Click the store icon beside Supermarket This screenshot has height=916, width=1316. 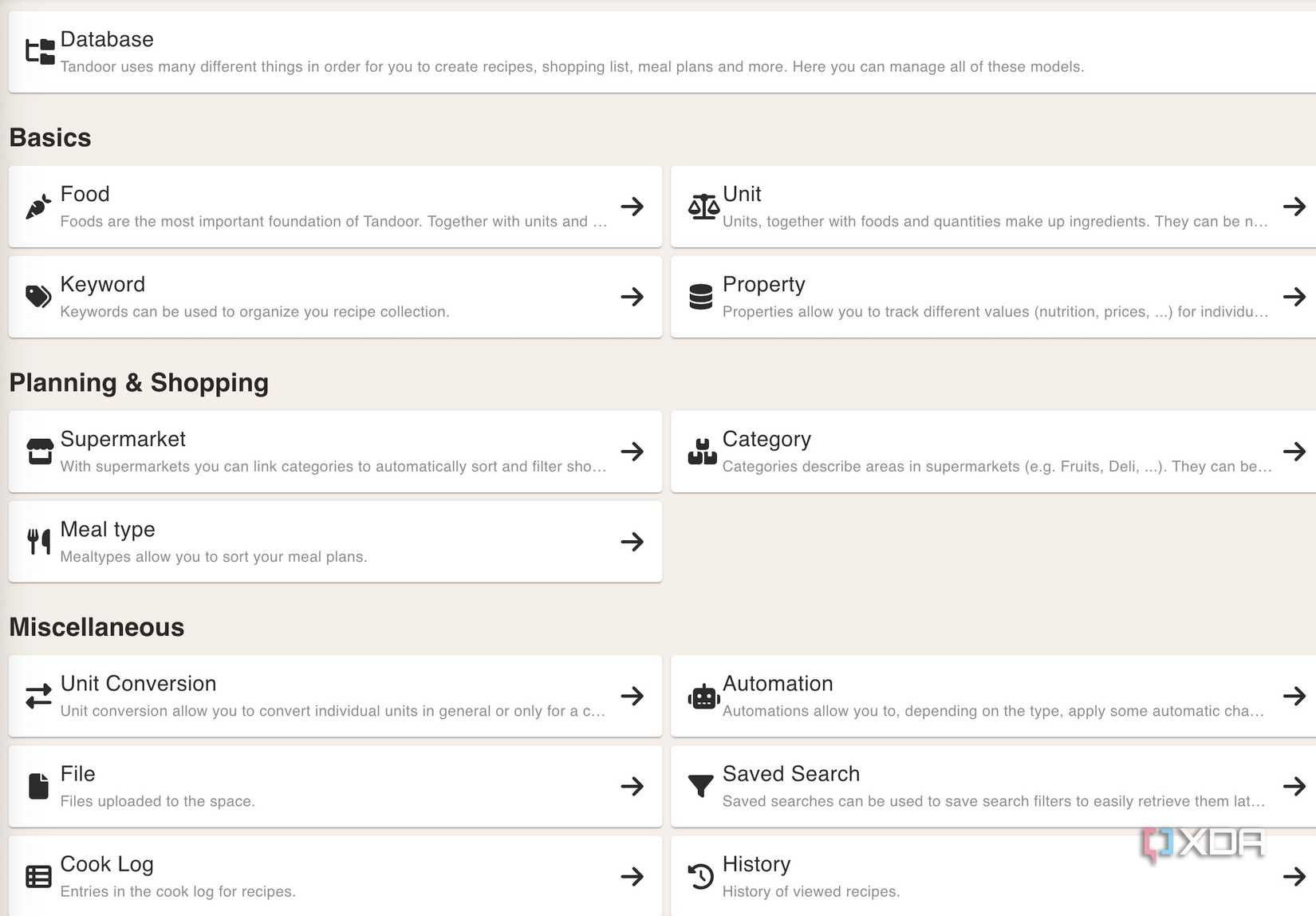[39, 452]
